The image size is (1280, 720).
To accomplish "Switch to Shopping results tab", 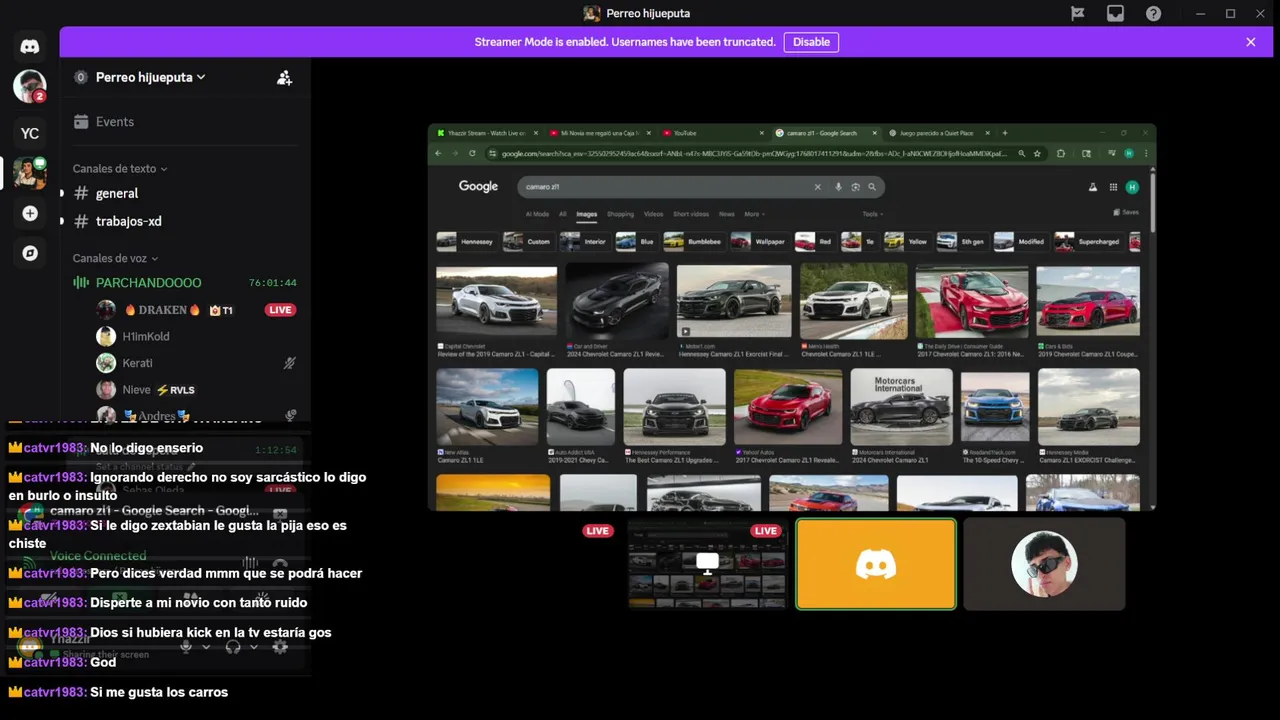I will tap(620, 214).
